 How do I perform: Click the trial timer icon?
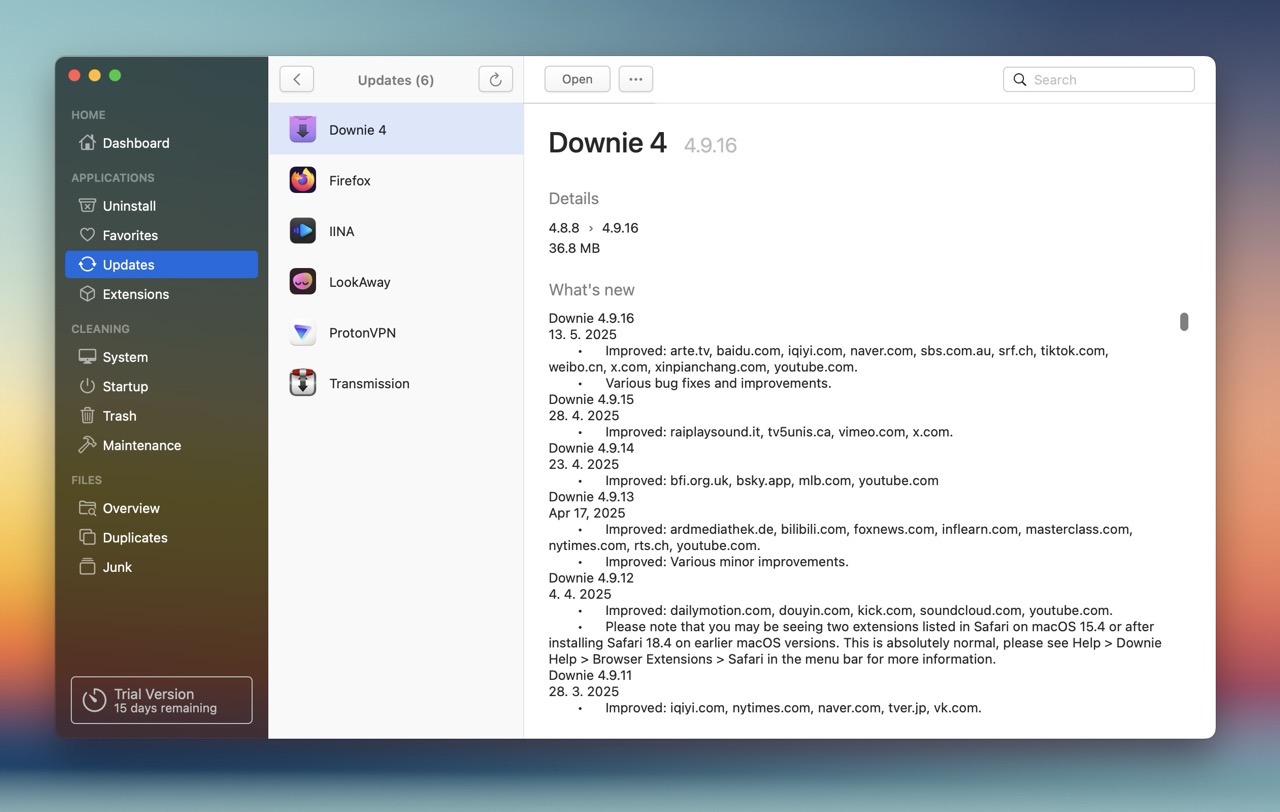(x=94, y=700)
